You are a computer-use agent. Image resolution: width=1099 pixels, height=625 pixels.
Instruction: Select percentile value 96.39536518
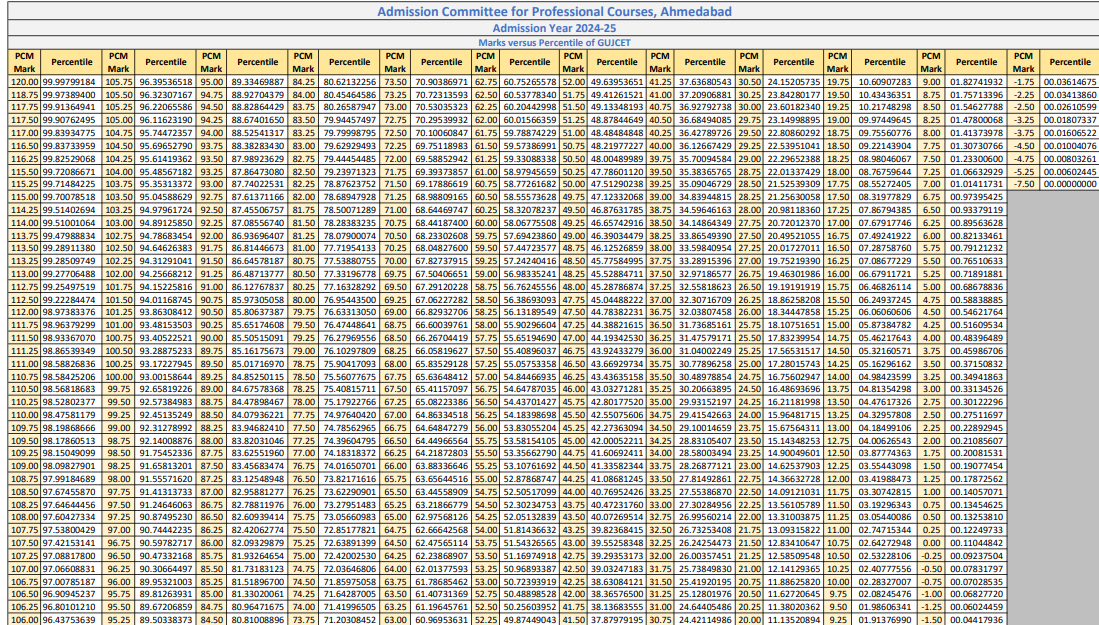(x=165, y=82)
